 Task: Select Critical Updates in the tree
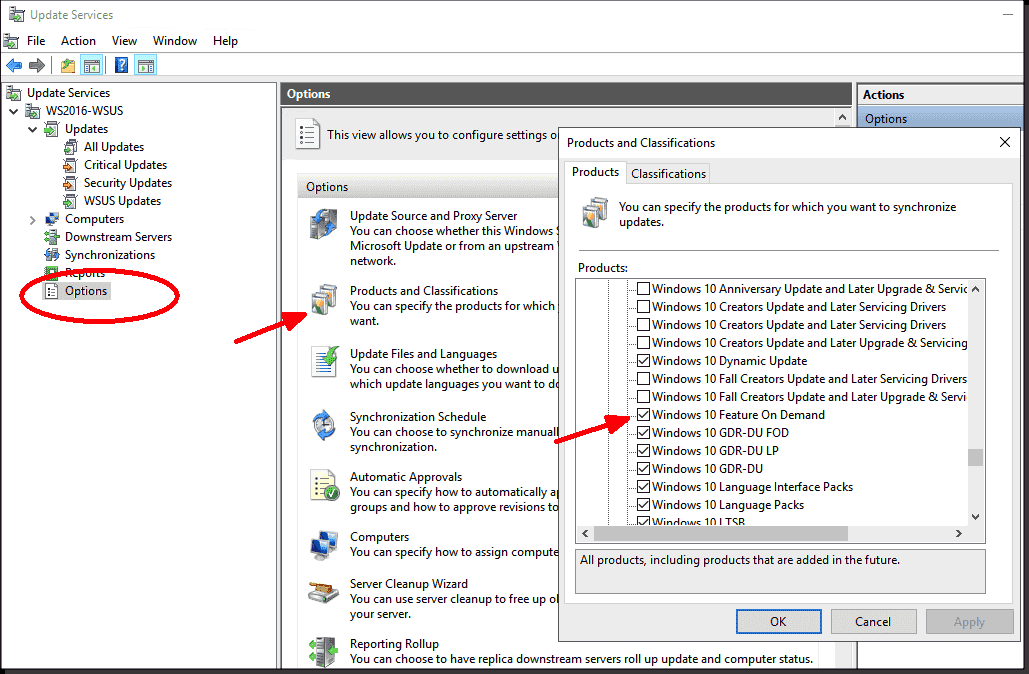click(x=125, y=165)
